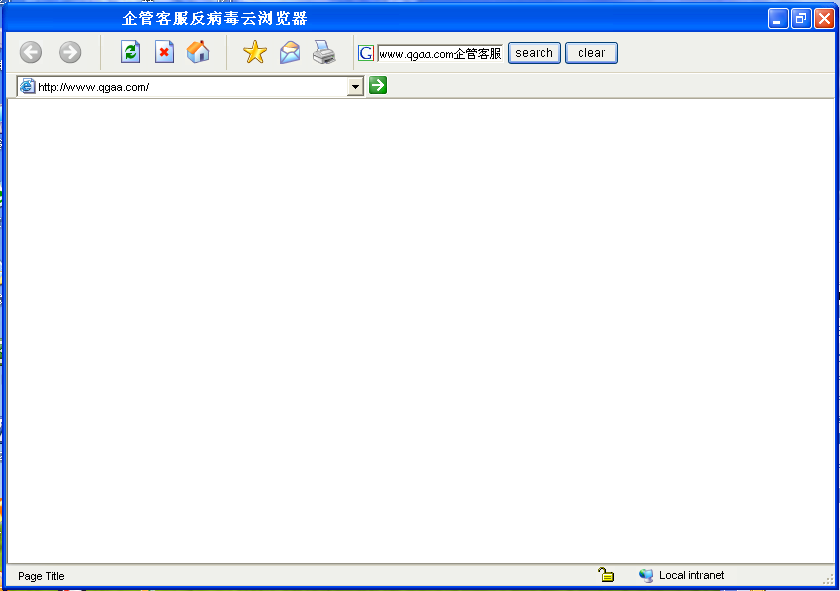Click the IE page icon in address bar
840x591 pixels.
point(27,86)
